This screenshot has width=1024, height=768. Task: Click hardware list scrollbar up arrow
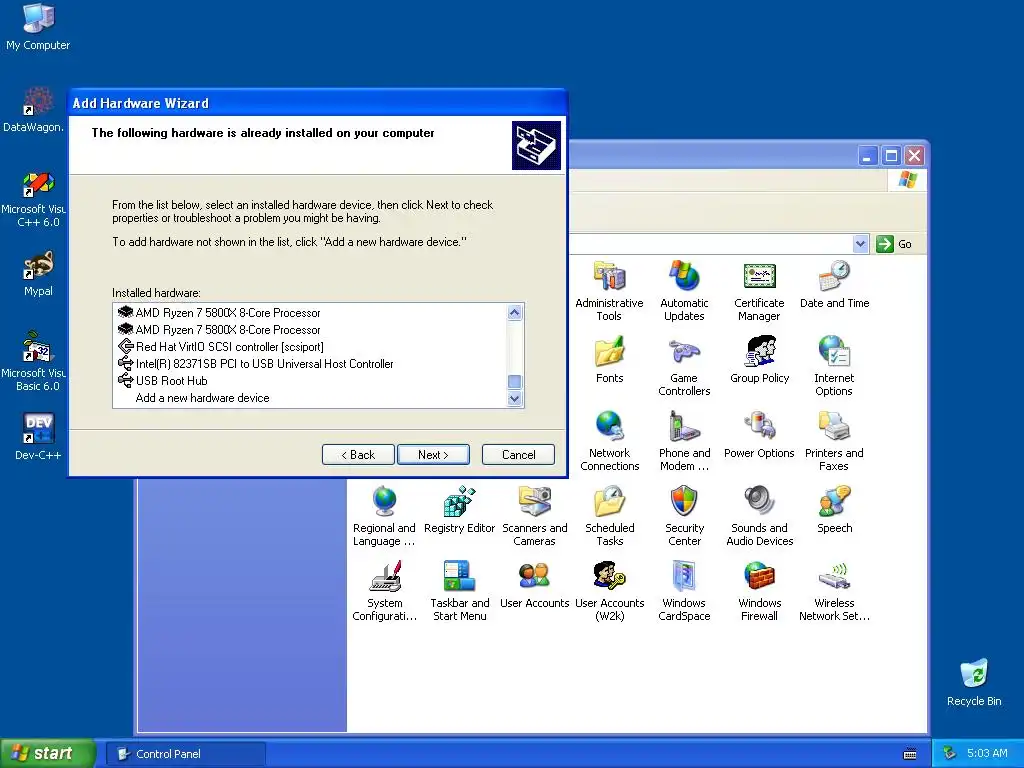(515, 313)
